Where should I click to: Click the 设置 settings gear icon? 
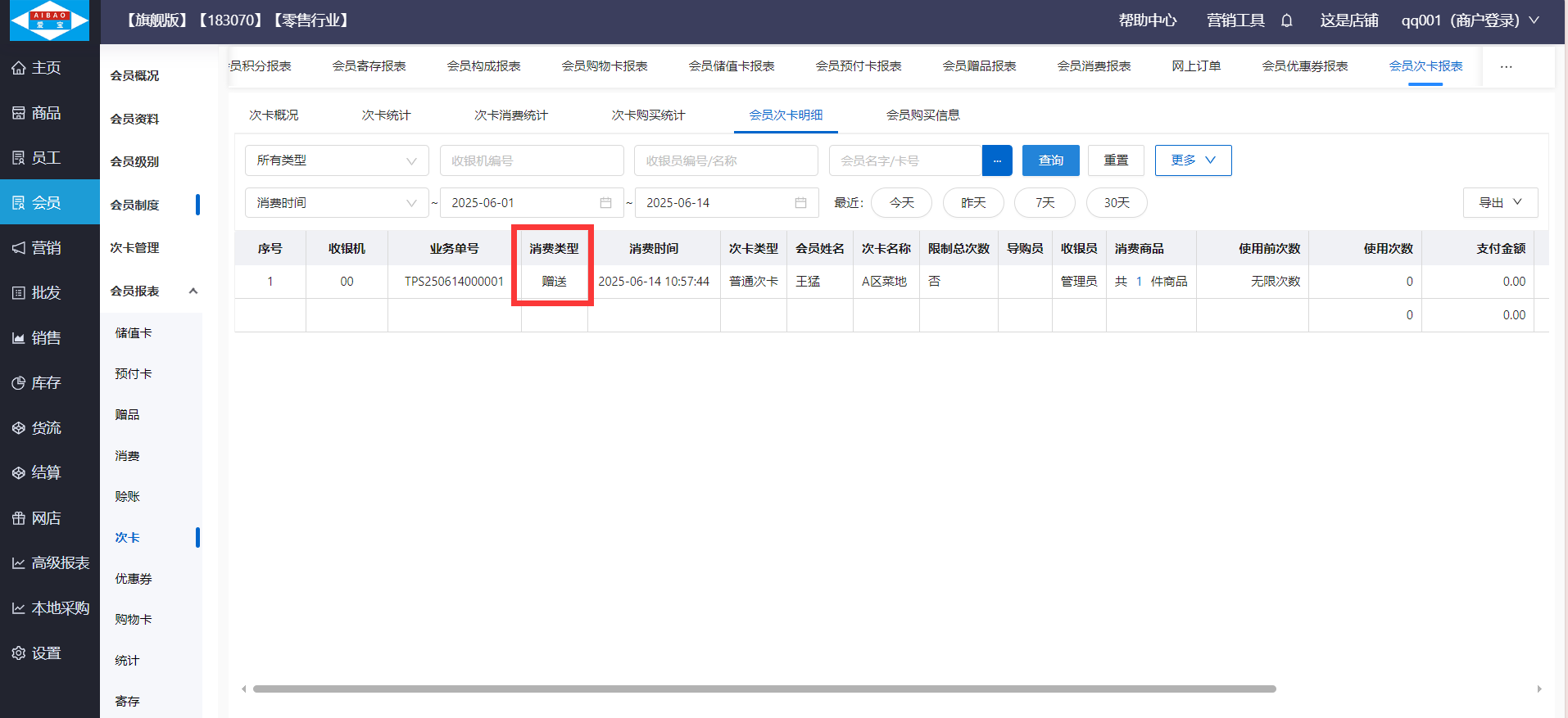tap(19, 653)
